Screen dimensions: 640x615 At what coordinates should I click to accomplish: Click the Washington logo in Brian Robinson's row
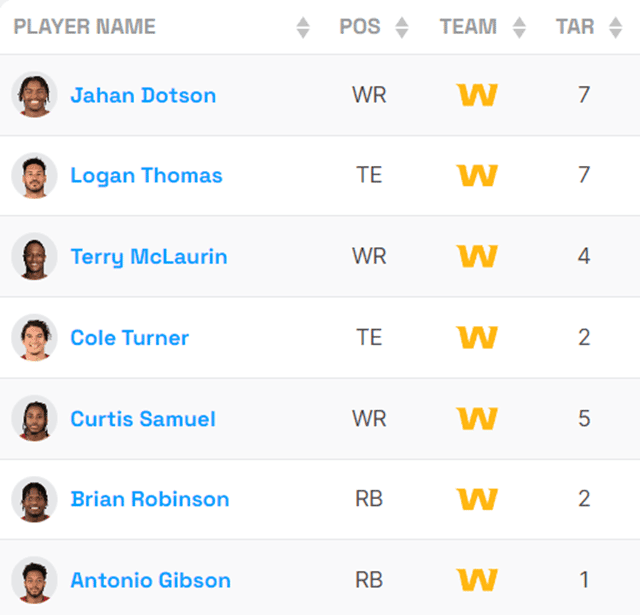pyautogui.click(x=477, y=499)
